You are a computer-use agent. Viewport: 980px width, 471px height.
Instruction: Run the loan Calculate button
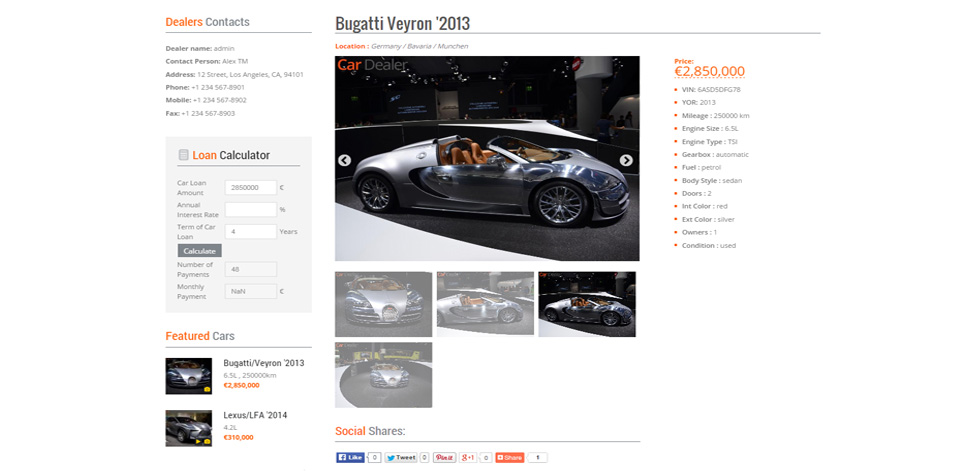(199, 250)
